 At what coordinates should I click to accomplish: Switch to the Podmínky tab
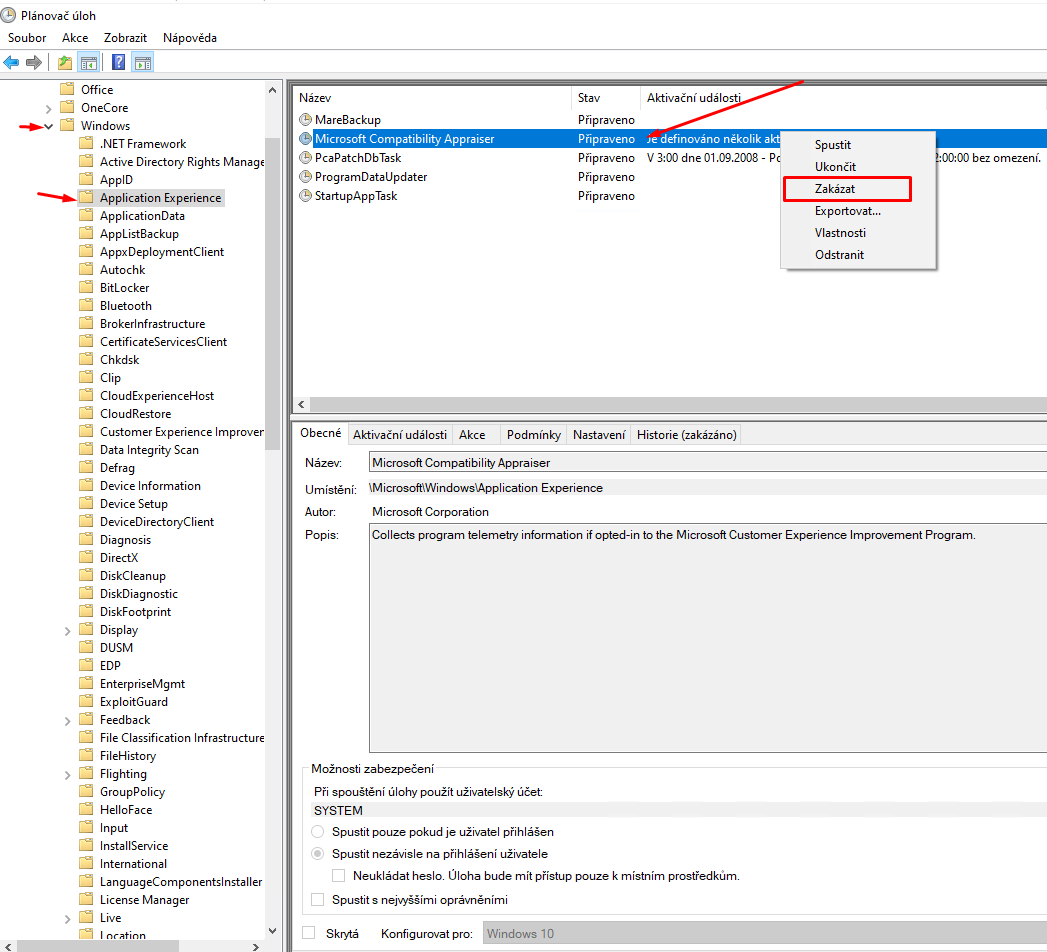point(534,435)
